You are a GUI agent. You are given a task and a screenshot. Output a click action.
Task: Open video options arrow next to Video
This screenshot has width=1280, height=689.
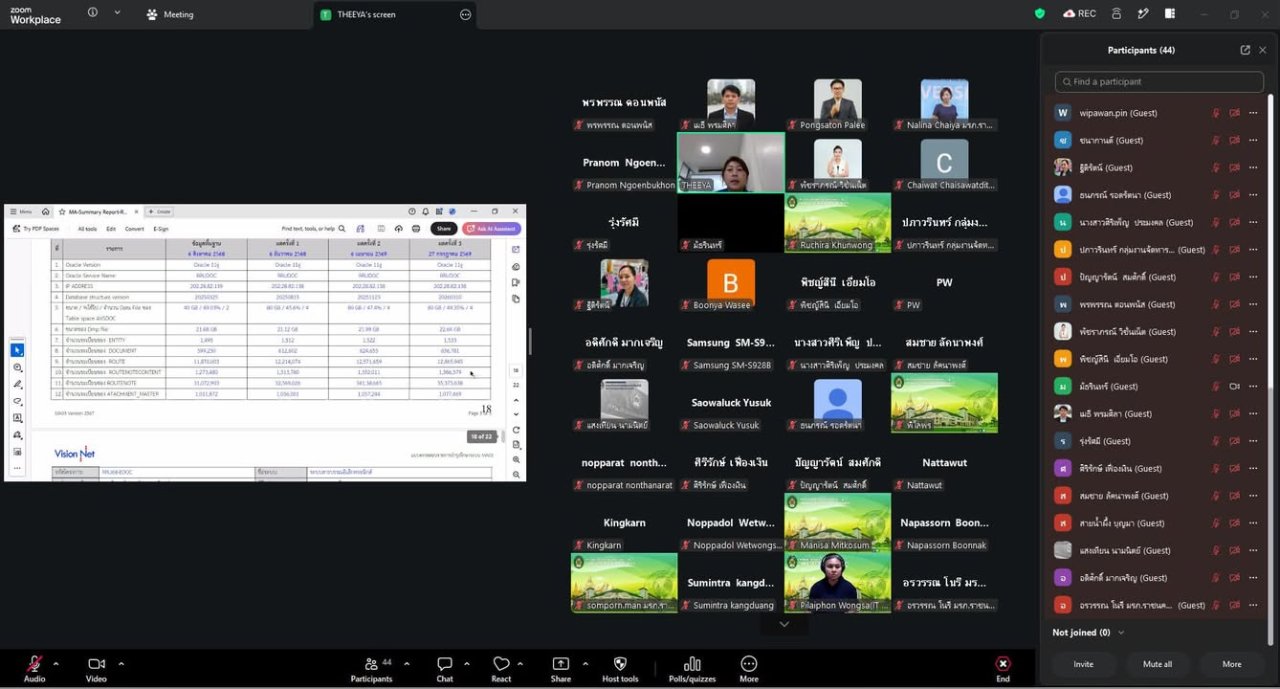(121, 663)
